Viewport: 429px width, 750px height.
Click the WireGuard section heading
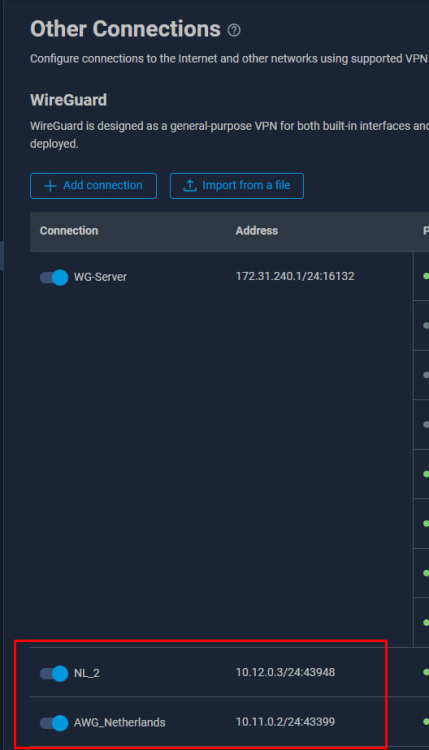tap(68, 100)
